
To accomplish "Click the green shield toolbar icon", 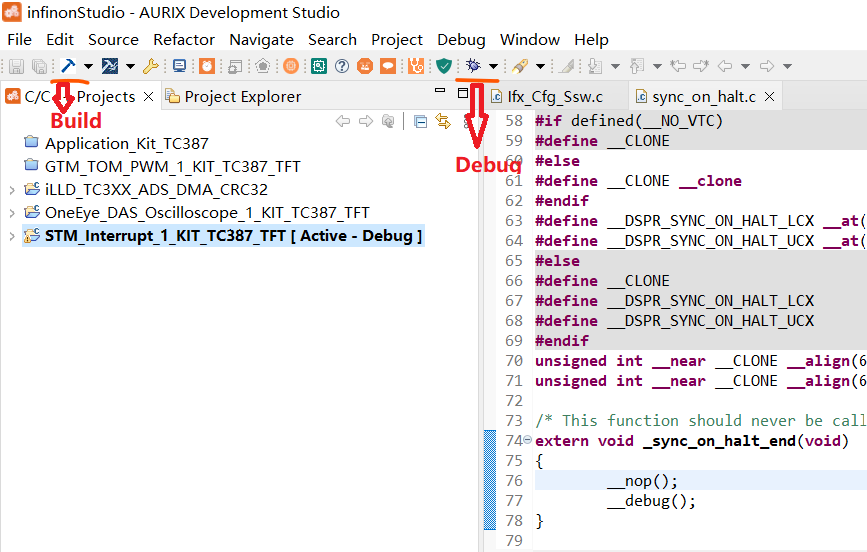I will (444, 66).
